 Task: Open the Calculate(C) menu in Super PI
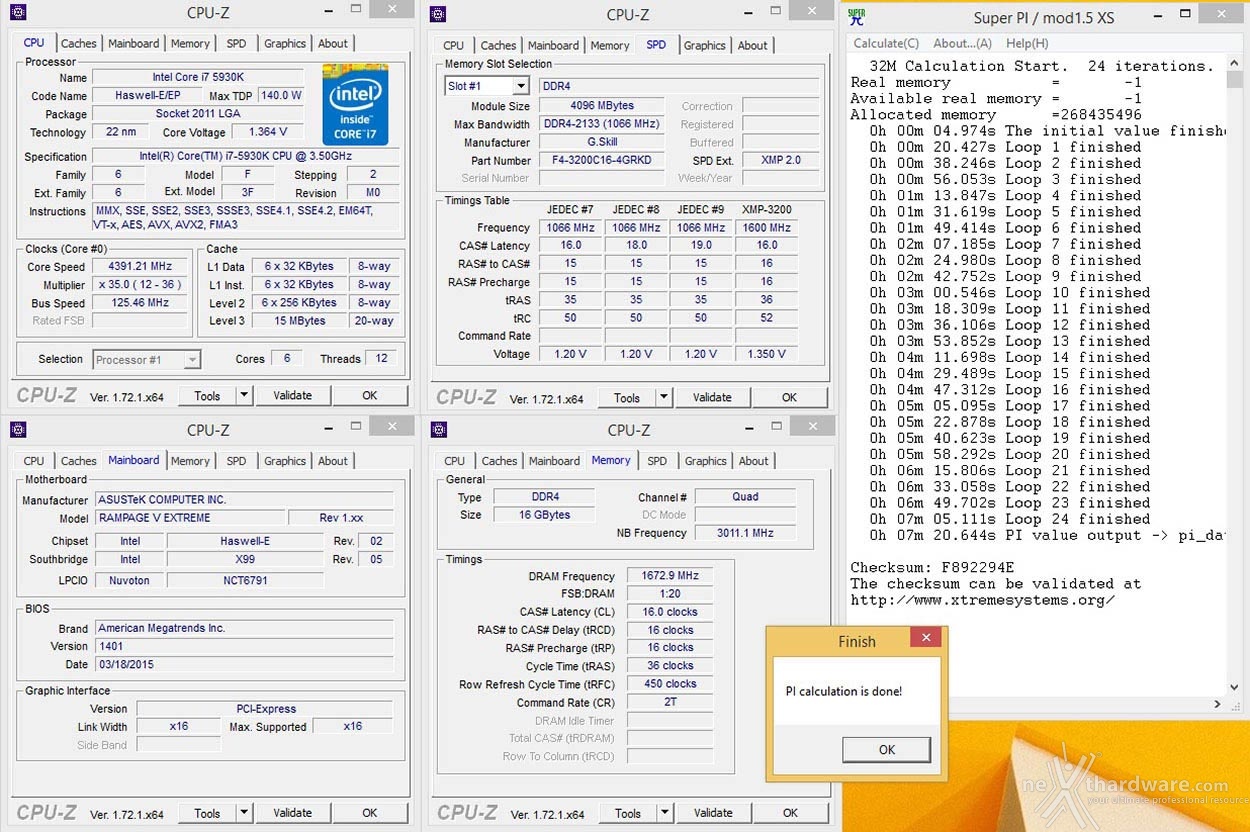886,43
